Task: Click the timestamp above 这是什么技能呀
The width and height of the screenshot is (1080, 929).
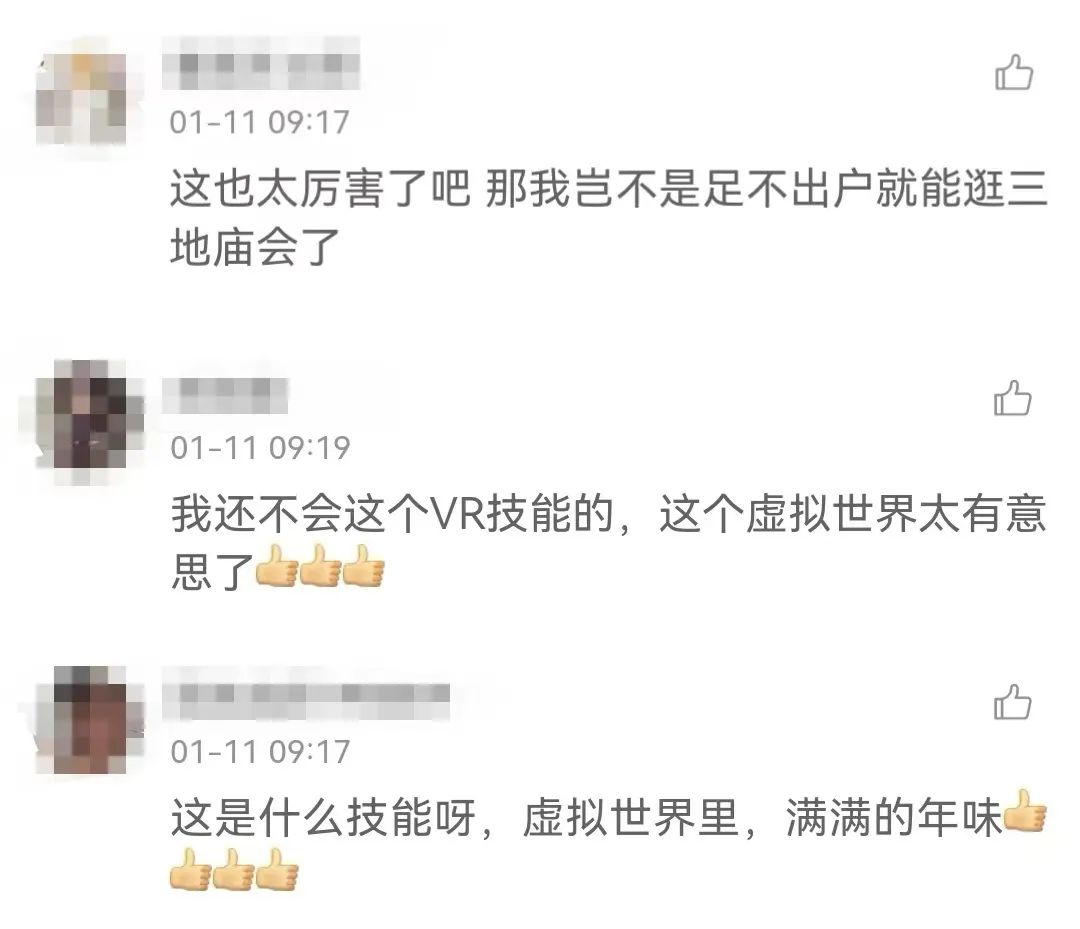Action: point(260,751)
